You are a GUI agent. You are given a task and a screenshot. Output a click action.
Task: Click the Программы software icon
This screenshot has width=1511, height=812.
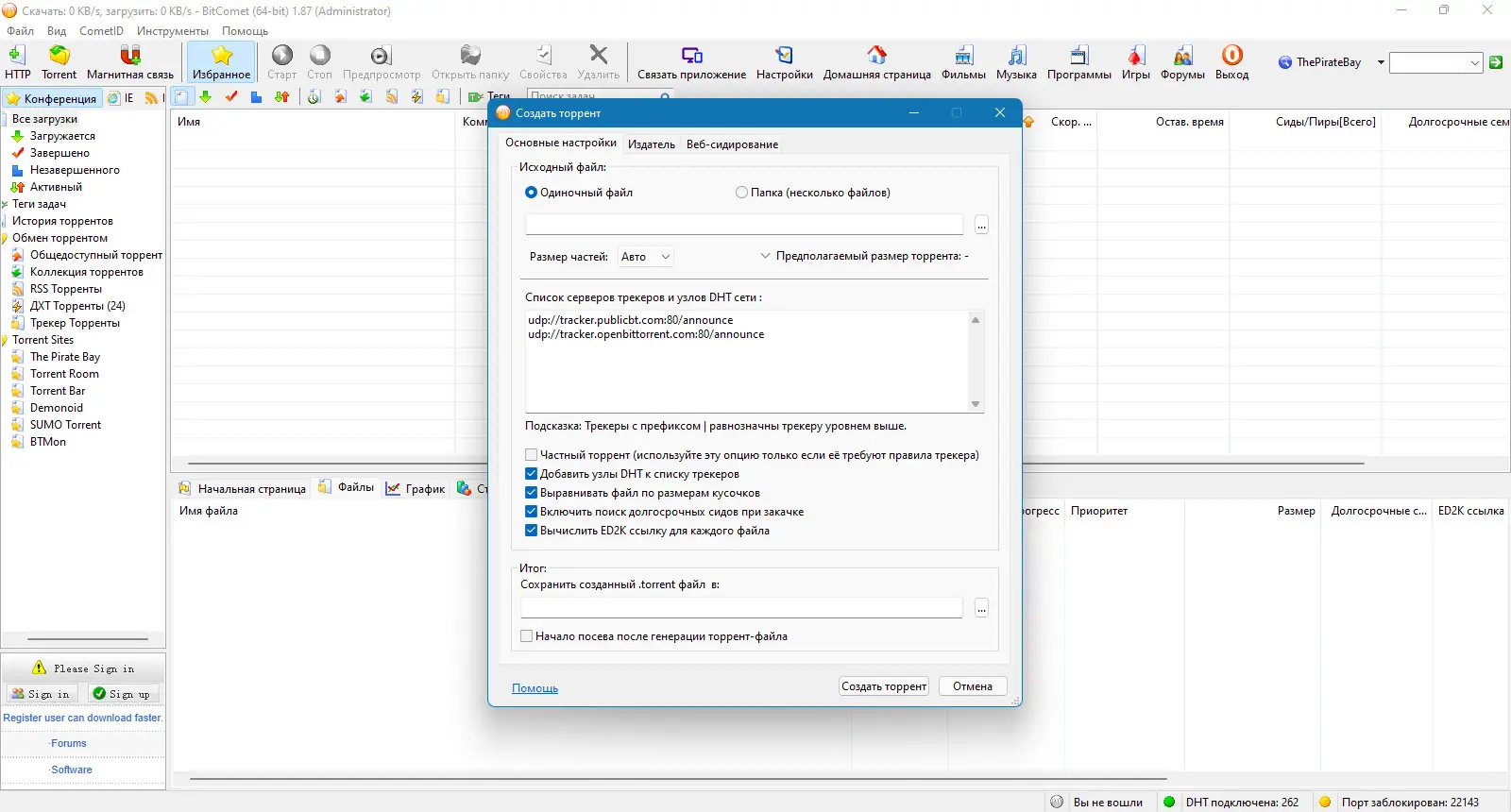tap(1079, 62)
